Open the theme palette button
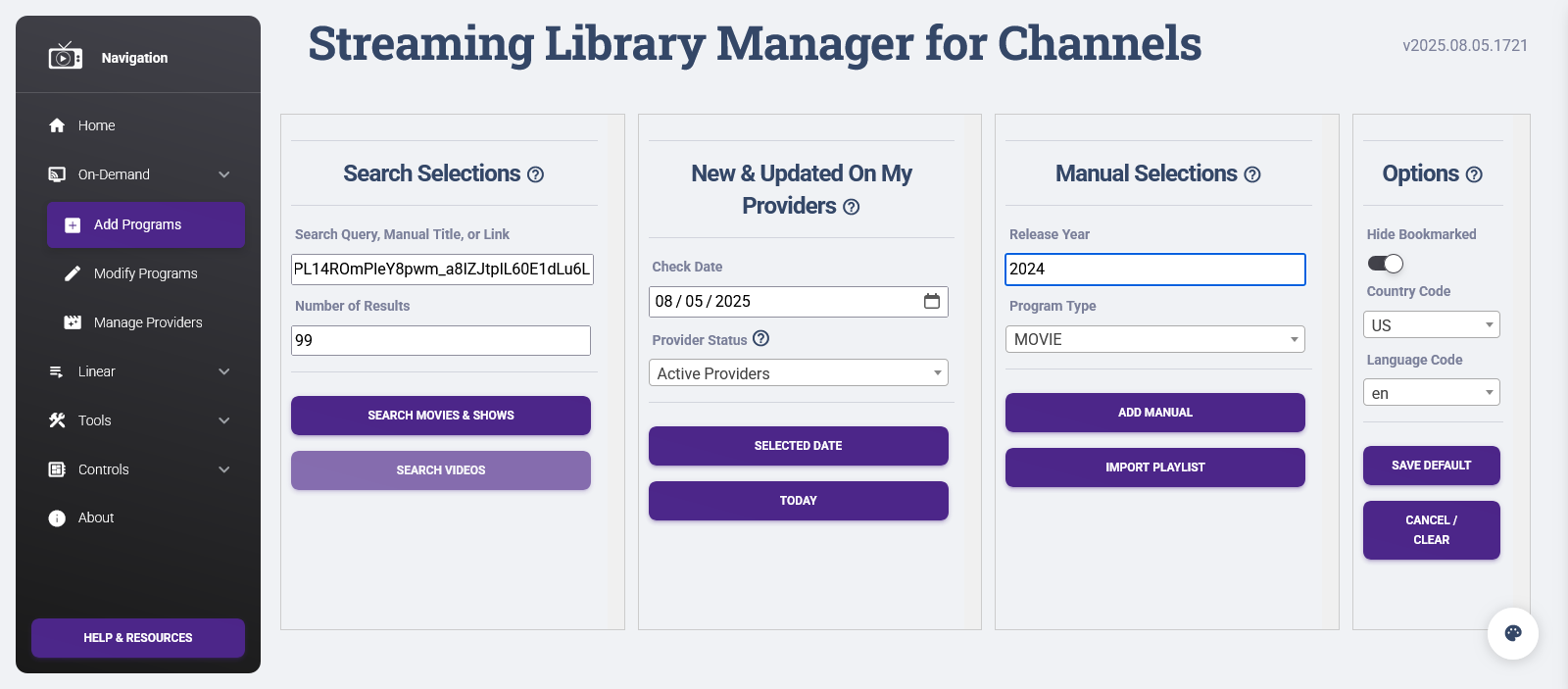 click(1512, 633)
